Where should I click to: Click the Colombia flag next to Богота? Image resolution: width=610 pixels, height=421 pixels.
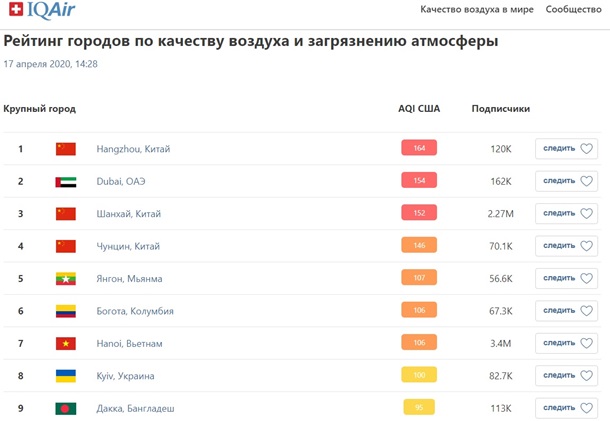[66, 311]
